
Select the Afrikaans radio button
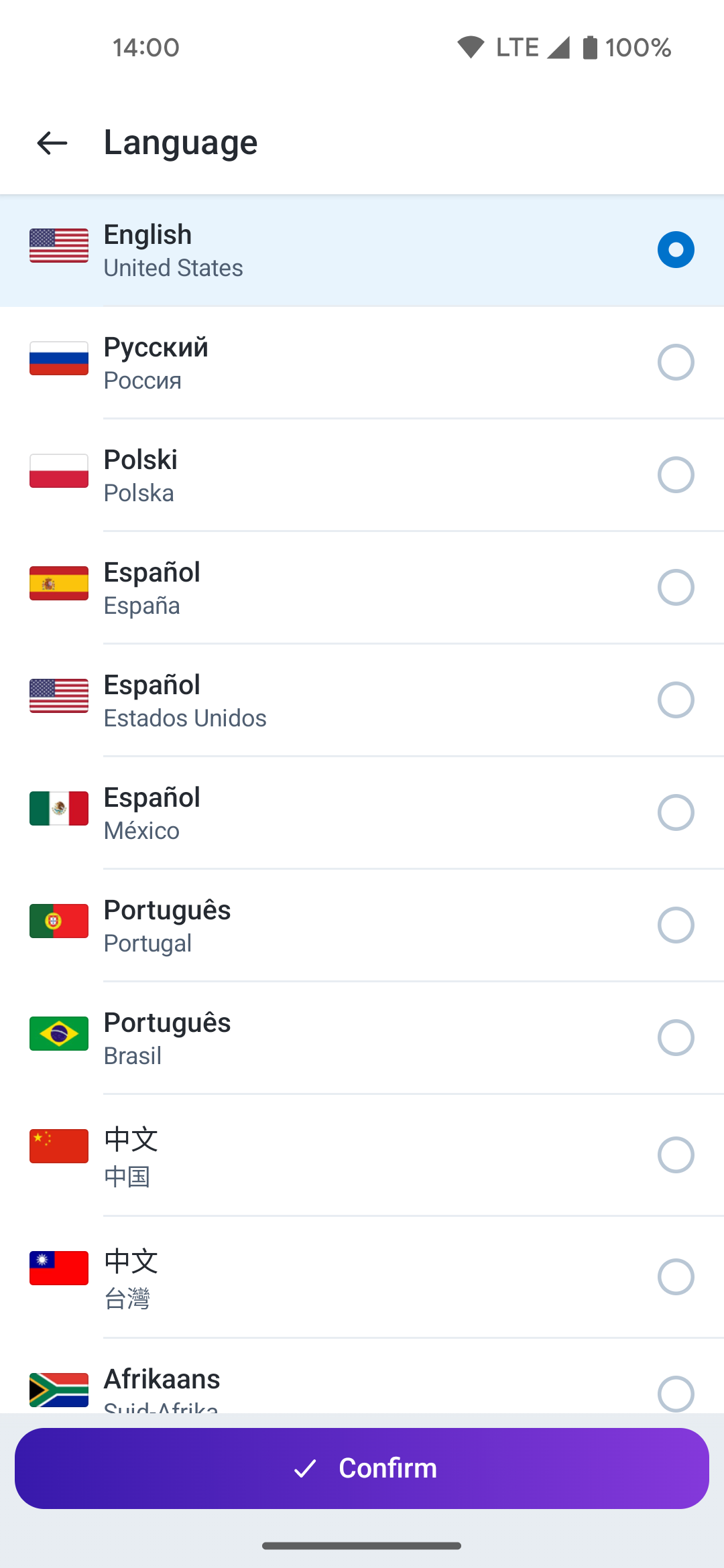(x=676, y=1394)
